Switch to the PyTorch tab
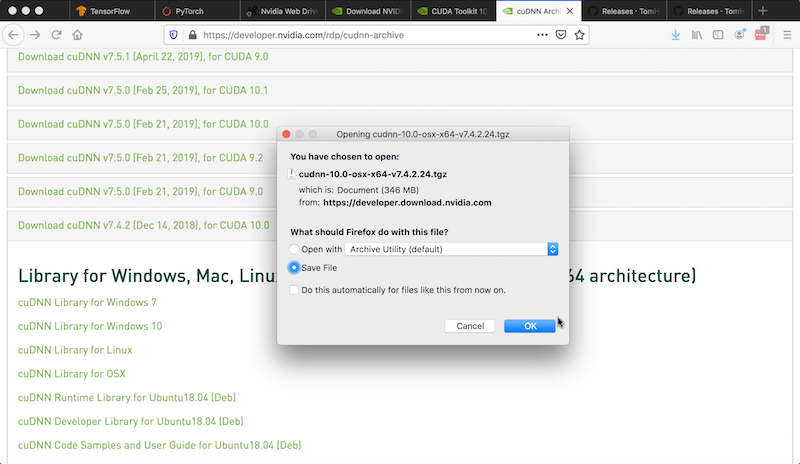 pos(197,11)
